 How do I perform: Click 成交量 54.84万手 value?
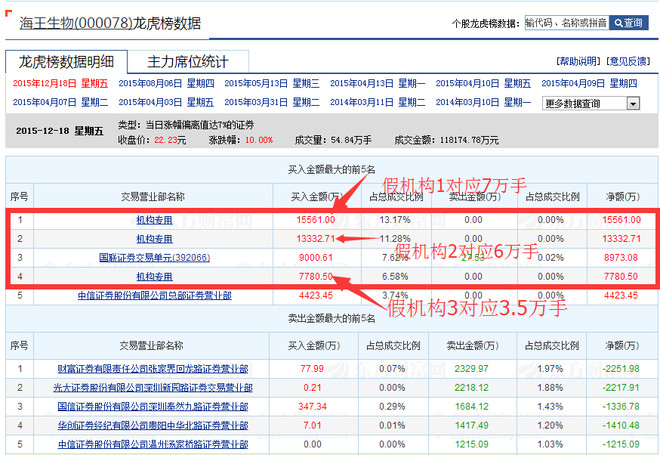[351, 140]
